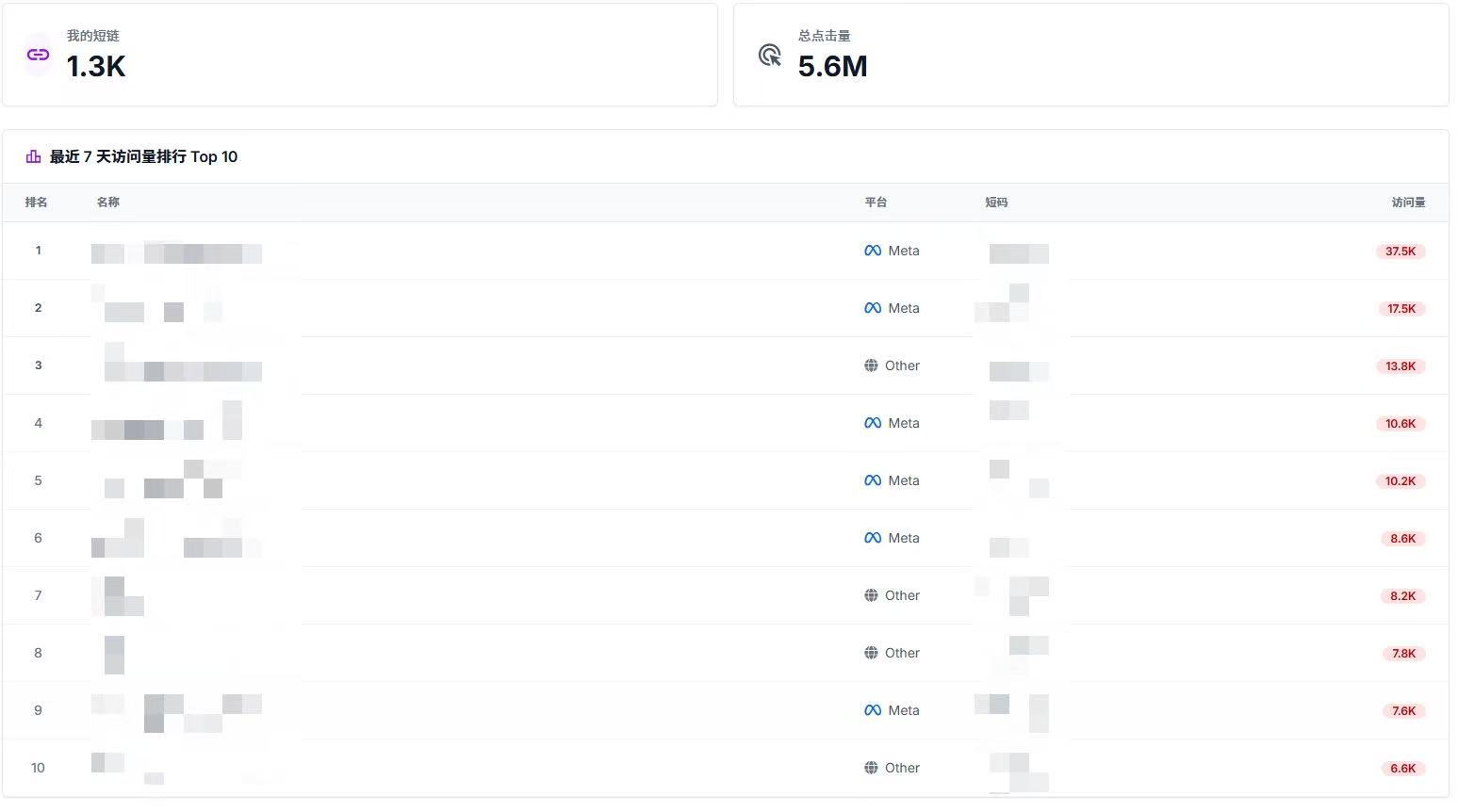This screenshot has height=812, width=1458.
Task: Click the bar chart icon before 最近 7 天访问量排行
Action: point(34,156)
